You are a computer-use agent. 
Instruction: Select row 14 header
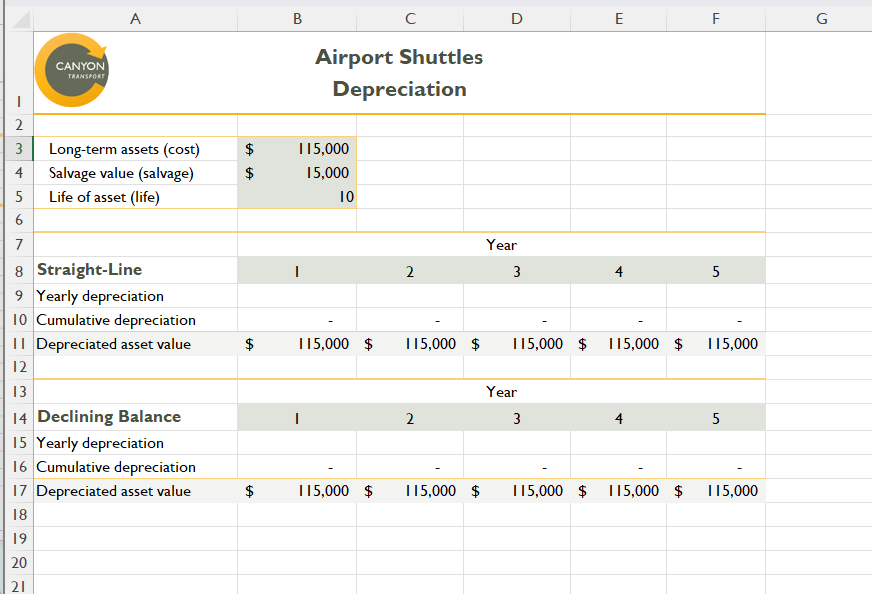tap(18, 417)
